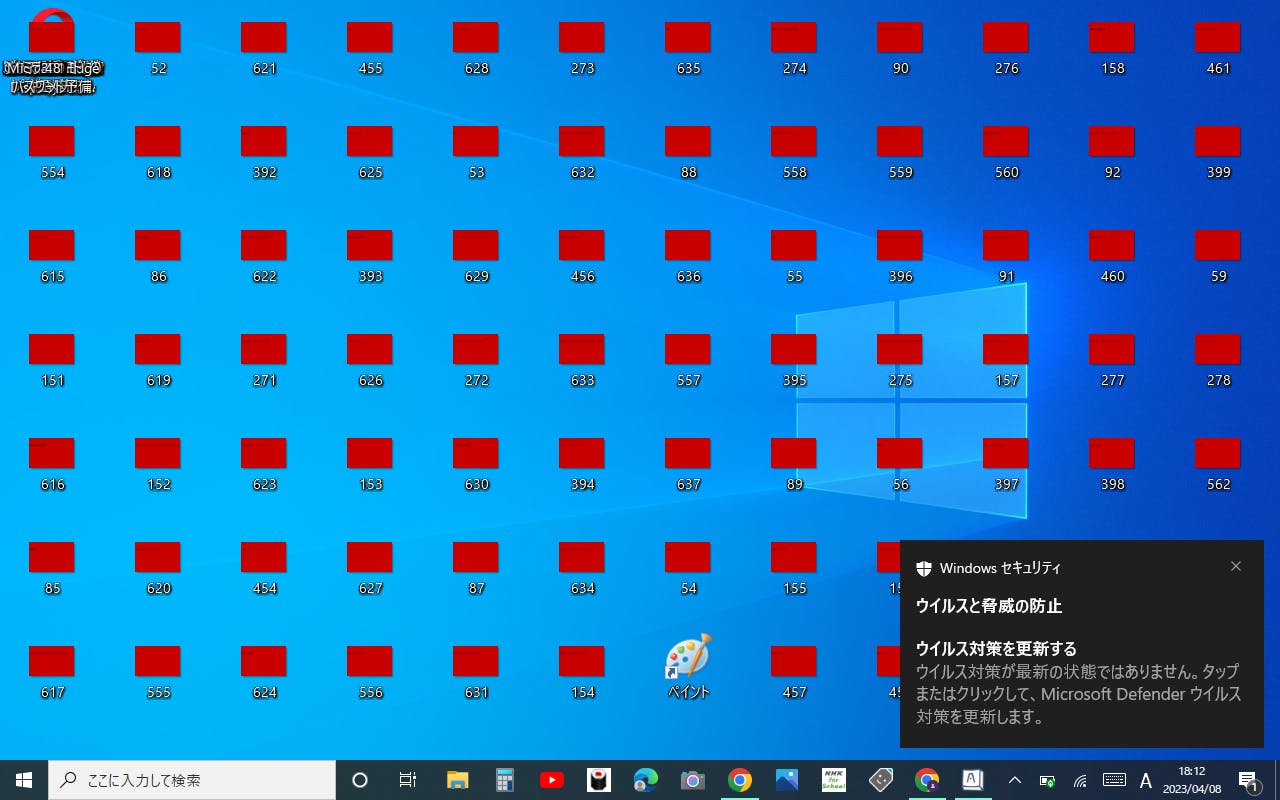This screenshot has height=800, width=1280.
Task: Click the Cortana circle icon
Action: coord(360,780)
